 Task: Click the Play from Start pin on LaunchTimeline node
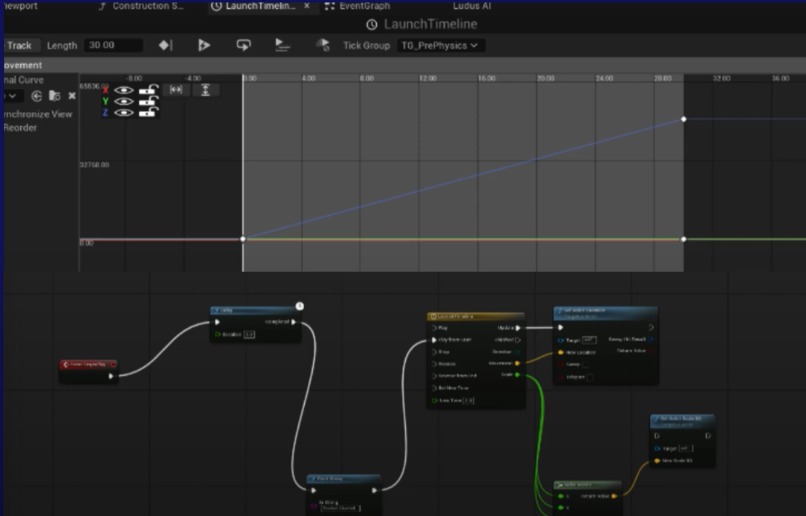tap(434, 340)
